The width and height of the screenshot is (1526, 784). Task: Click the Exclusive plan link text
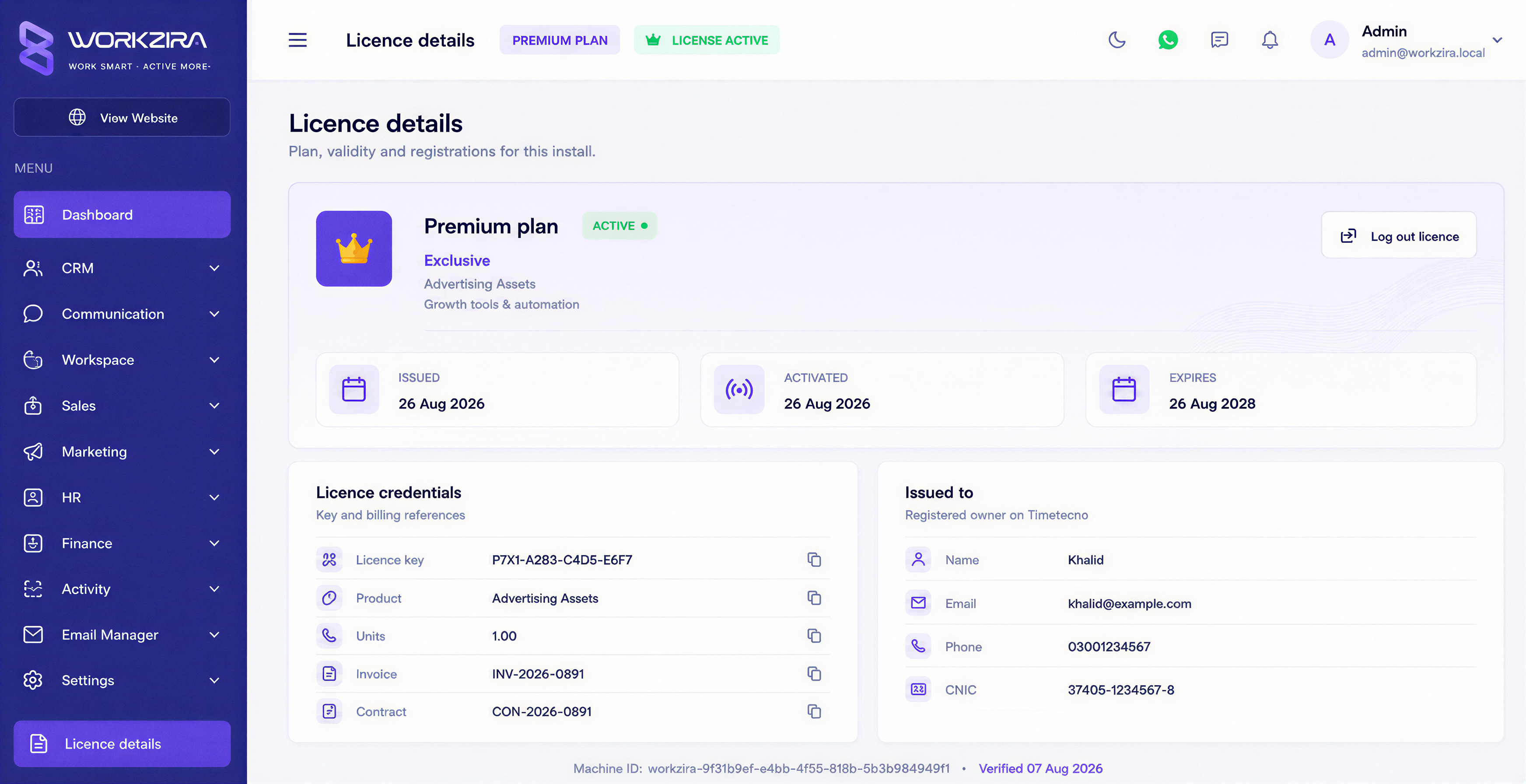click(x=457, y=261)
